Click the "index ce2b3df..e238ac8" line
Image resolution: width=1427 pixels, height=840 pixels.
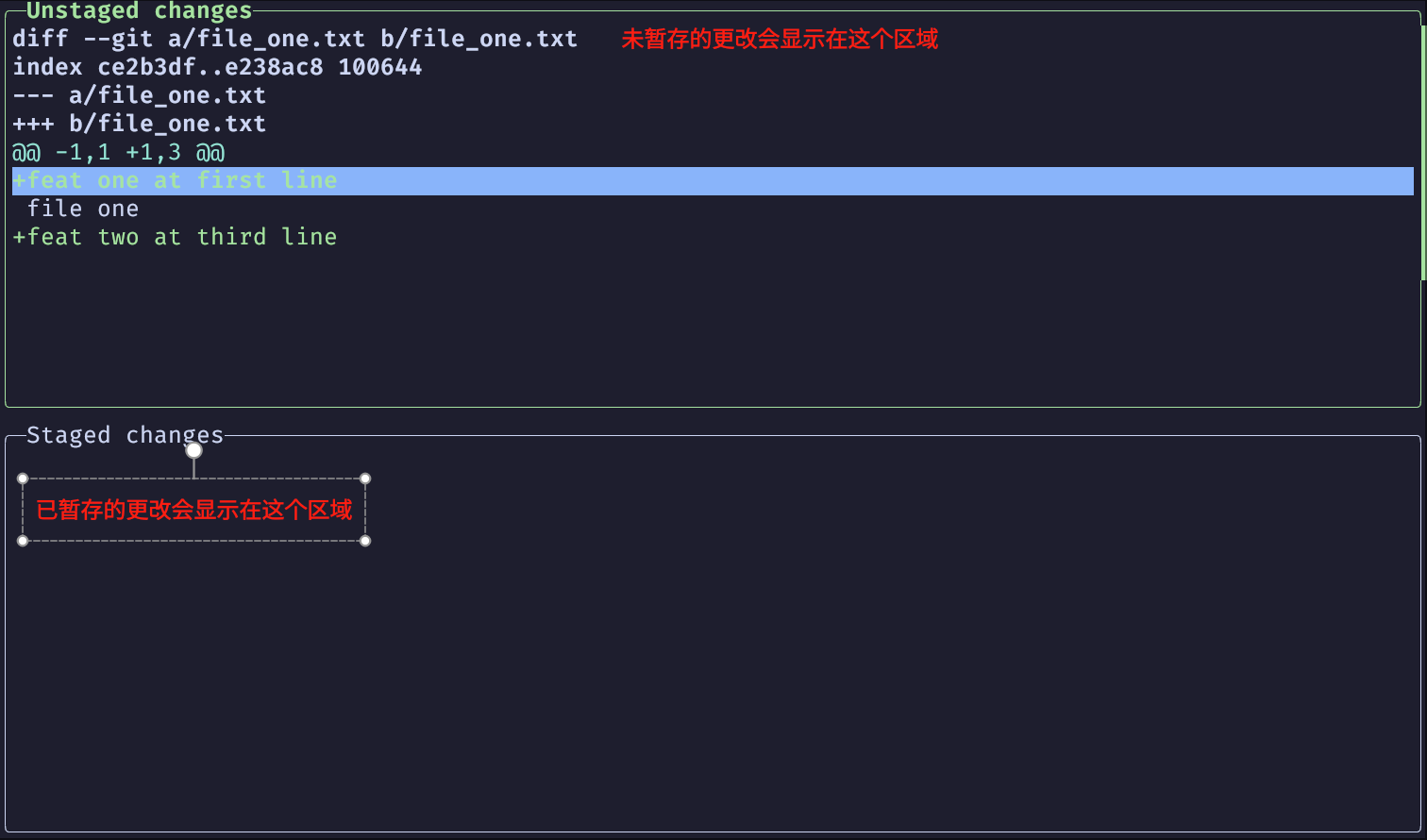point(217,68)
